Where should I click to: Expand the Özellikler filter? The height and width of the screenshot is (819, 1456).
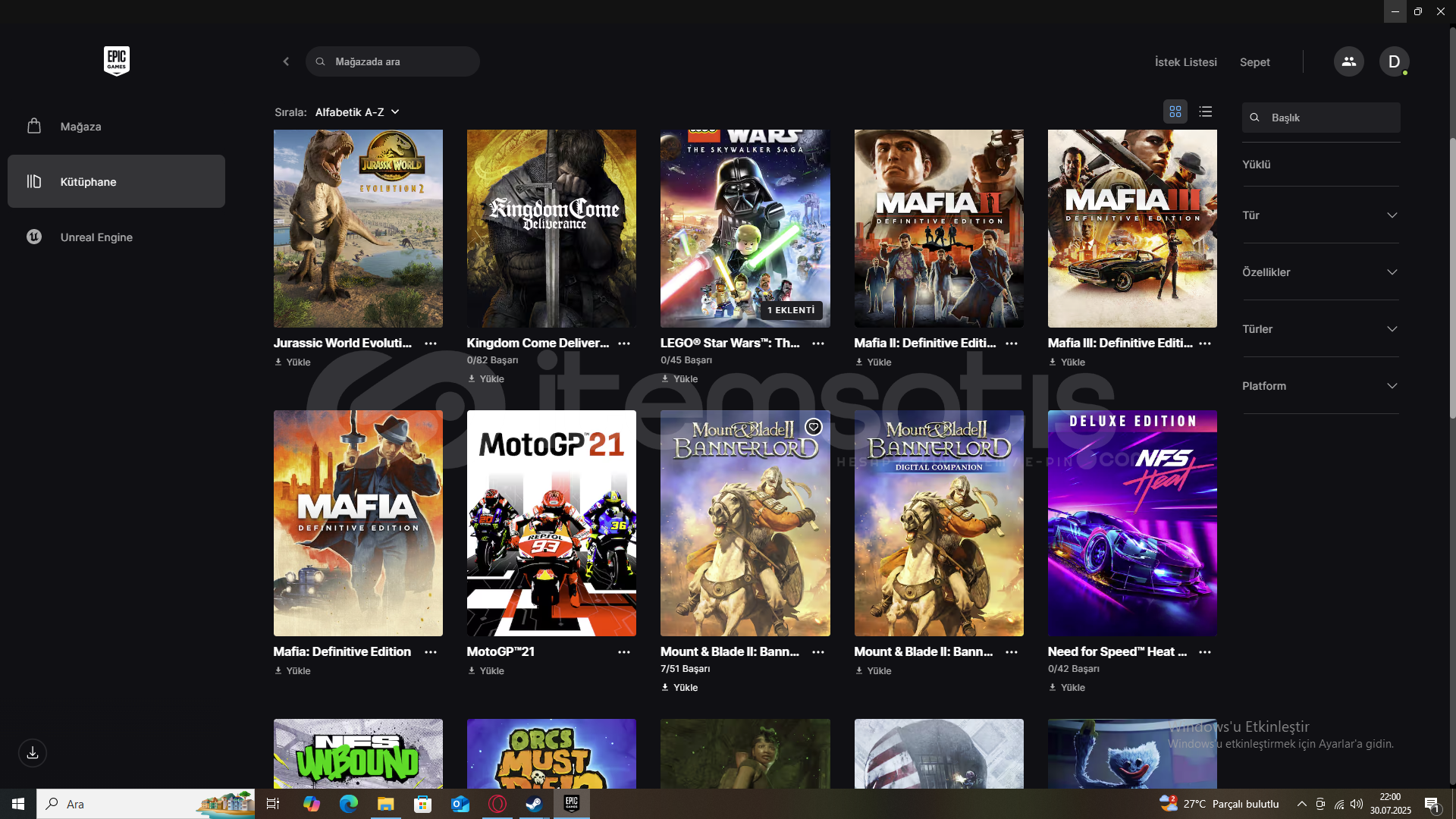pyautogui.click(x=1320, y=272)
